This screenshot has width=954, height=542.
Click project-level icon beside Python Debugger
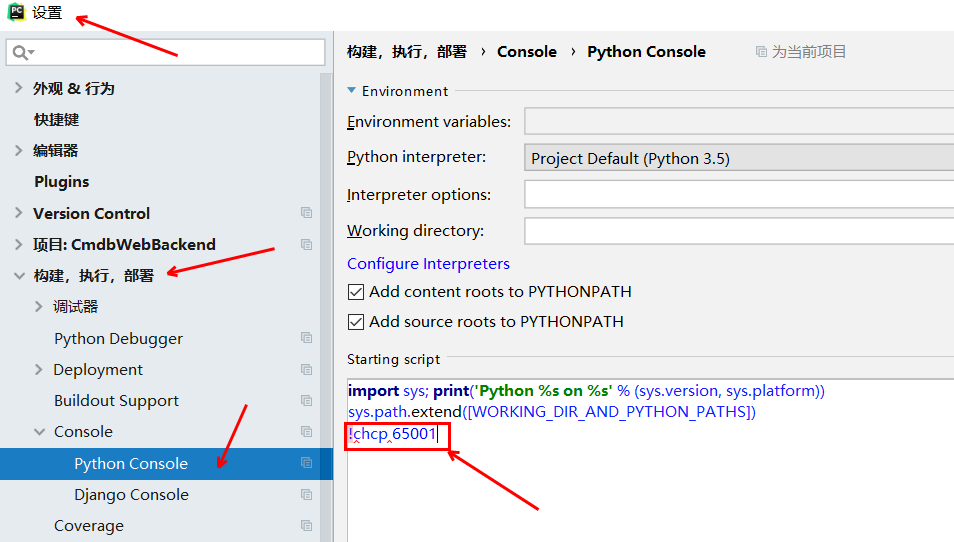coord(307,338)
